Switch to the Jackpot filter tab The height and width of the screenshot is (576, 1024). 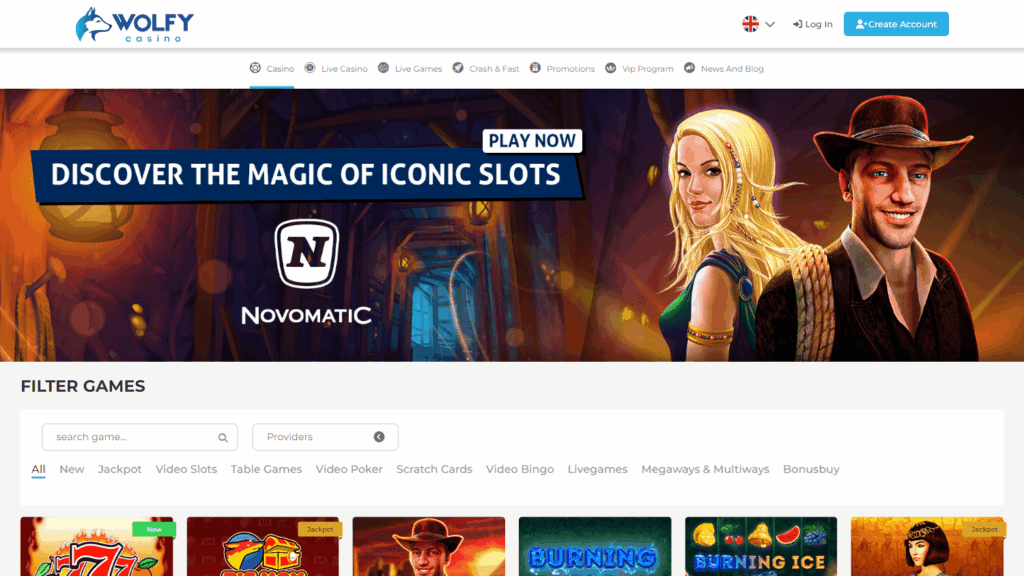[120, 469]
